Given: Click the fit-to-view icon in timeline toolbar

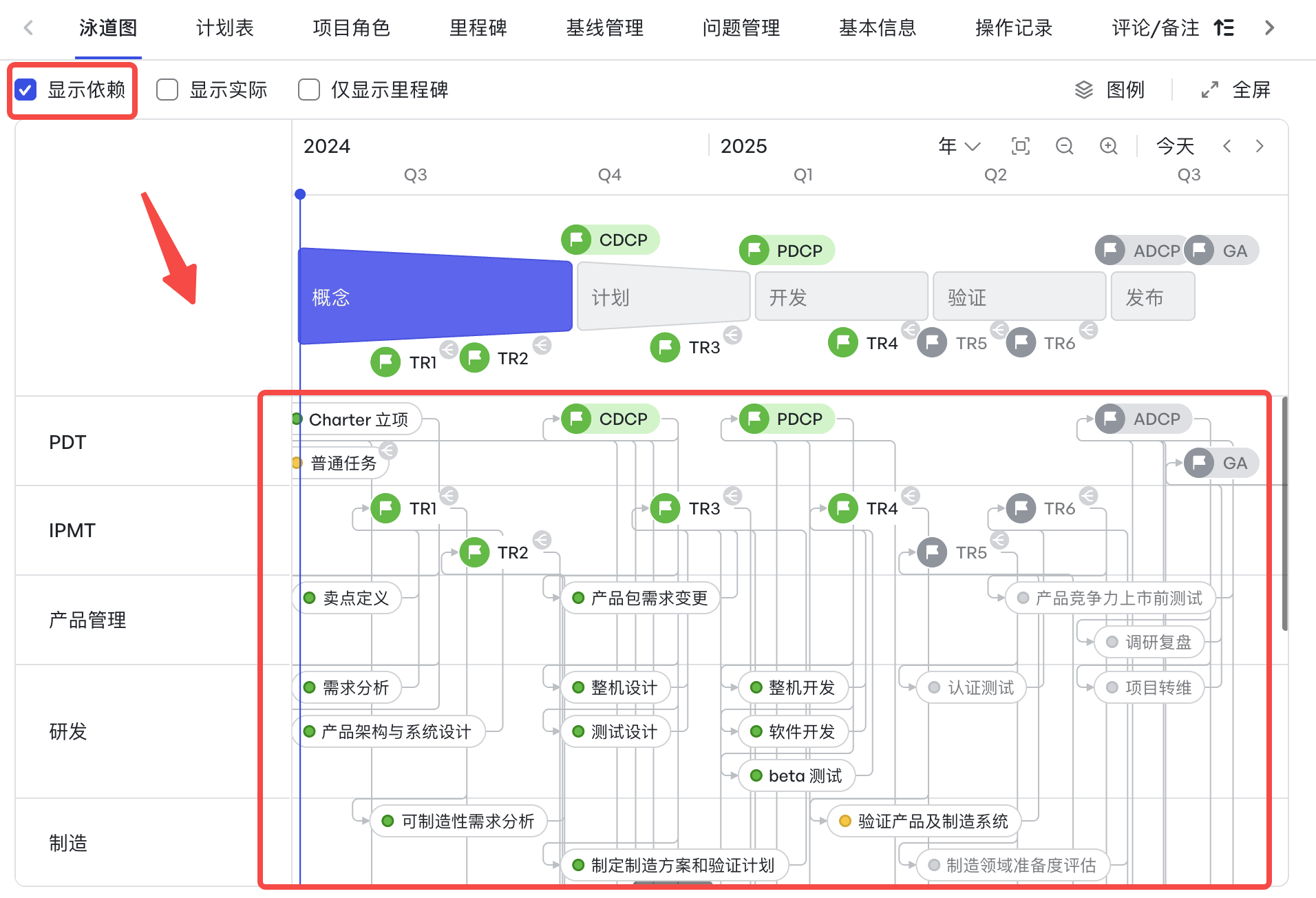Looking at the screenshot, I should [1021, 146].
